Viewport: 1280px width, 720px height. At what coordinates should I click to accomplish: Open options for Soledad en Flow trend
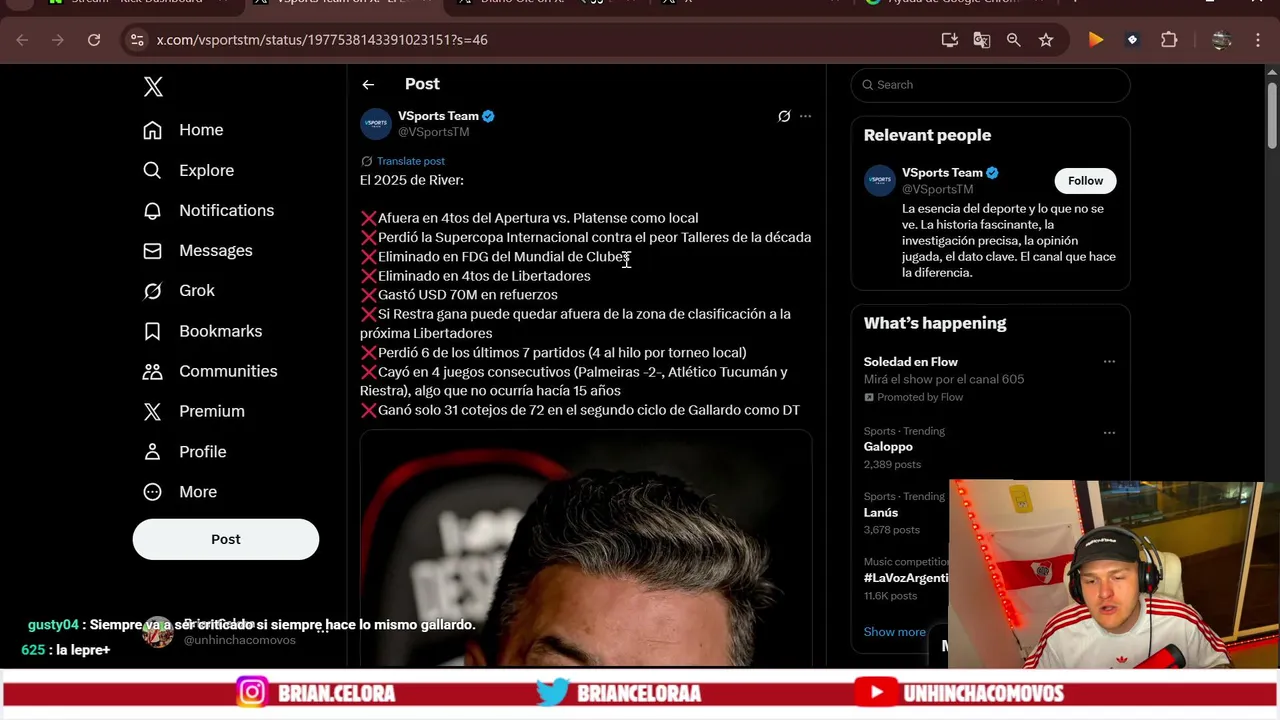pos(1109,362)
